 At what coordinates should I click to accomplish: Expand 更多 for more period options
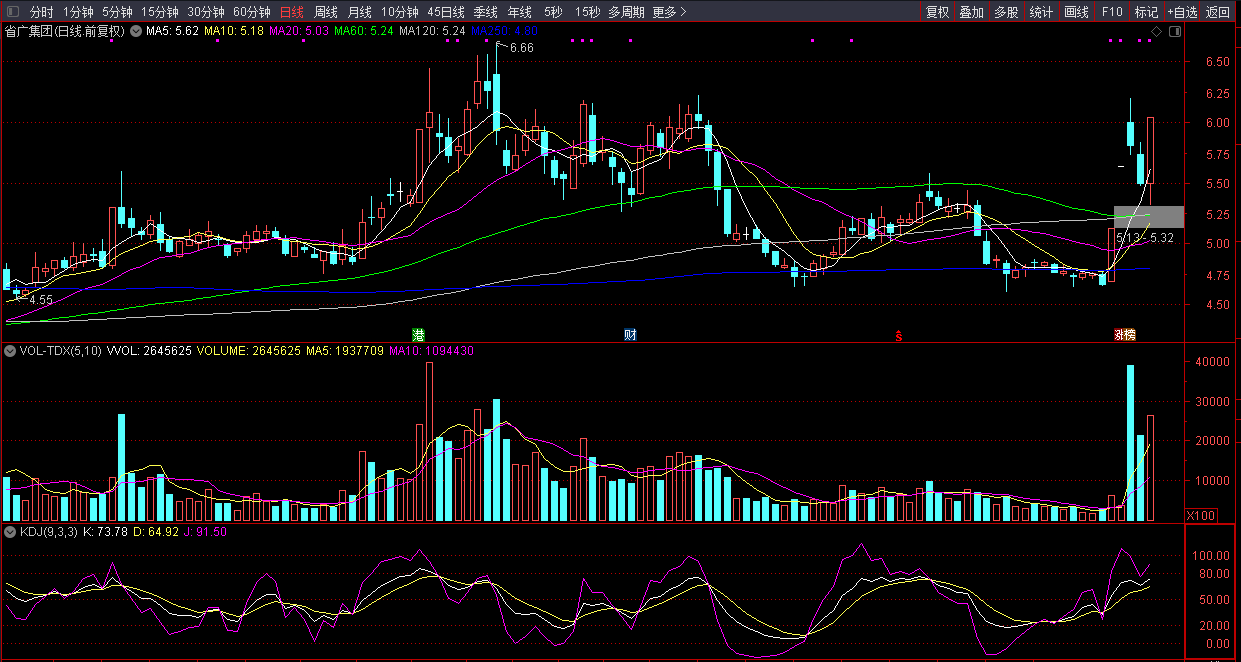pyautogui.click(x=669, y=12)
